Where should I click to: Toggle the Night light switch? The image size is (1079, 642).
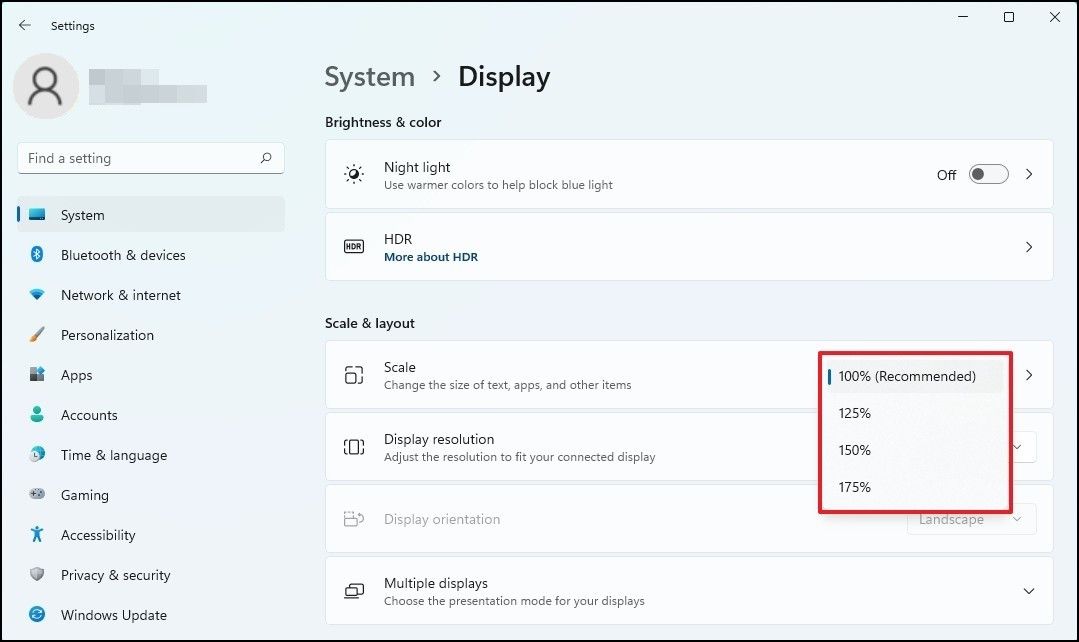[988, 175]
